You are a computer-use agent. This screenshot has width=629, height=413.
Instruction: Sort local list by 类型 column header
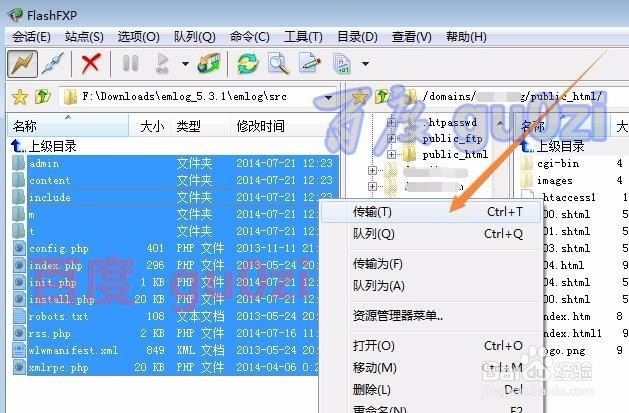[201, 126]
